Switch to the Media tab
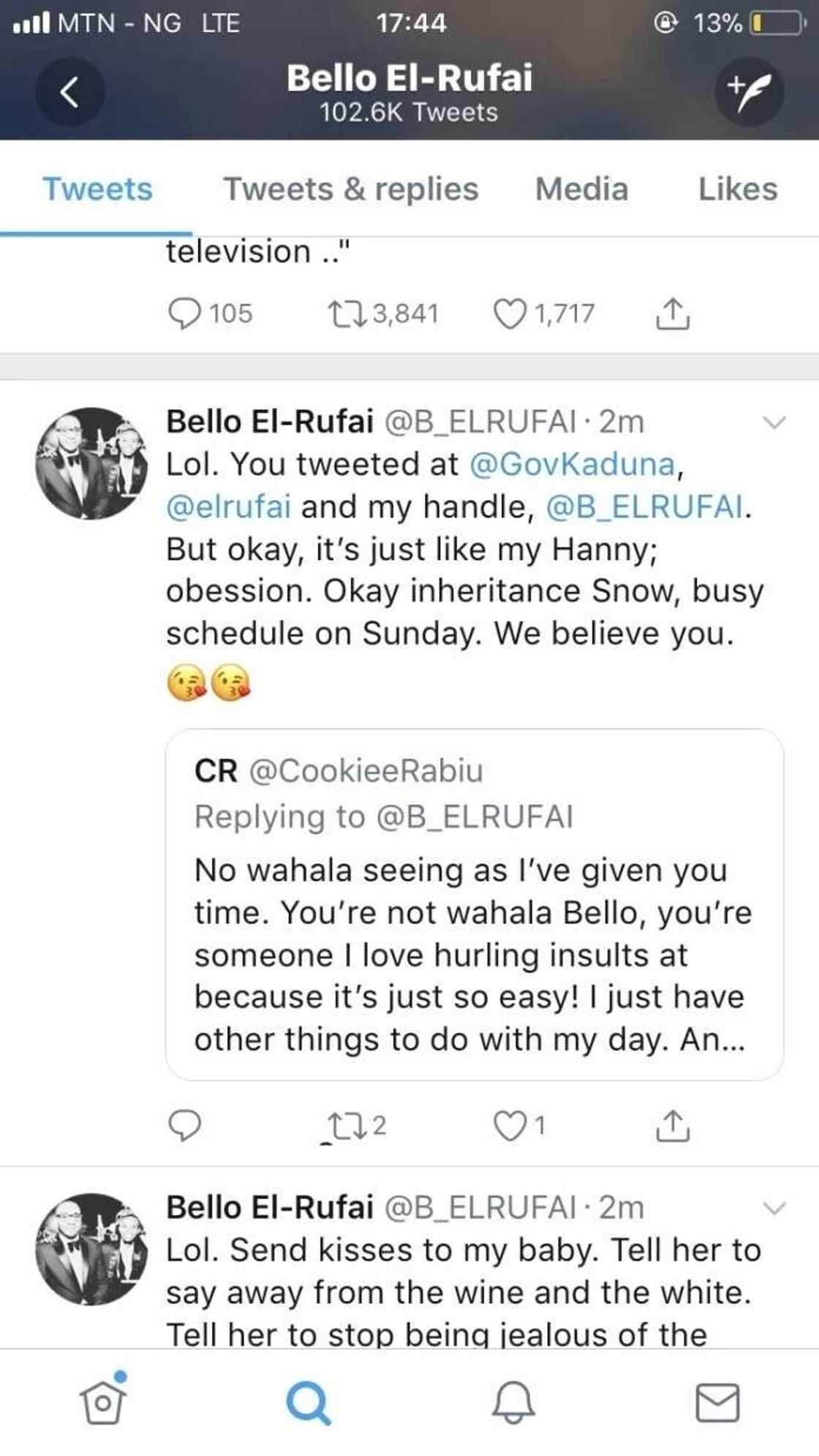This screenshot has height=1456, width=819. click(581, 189)
